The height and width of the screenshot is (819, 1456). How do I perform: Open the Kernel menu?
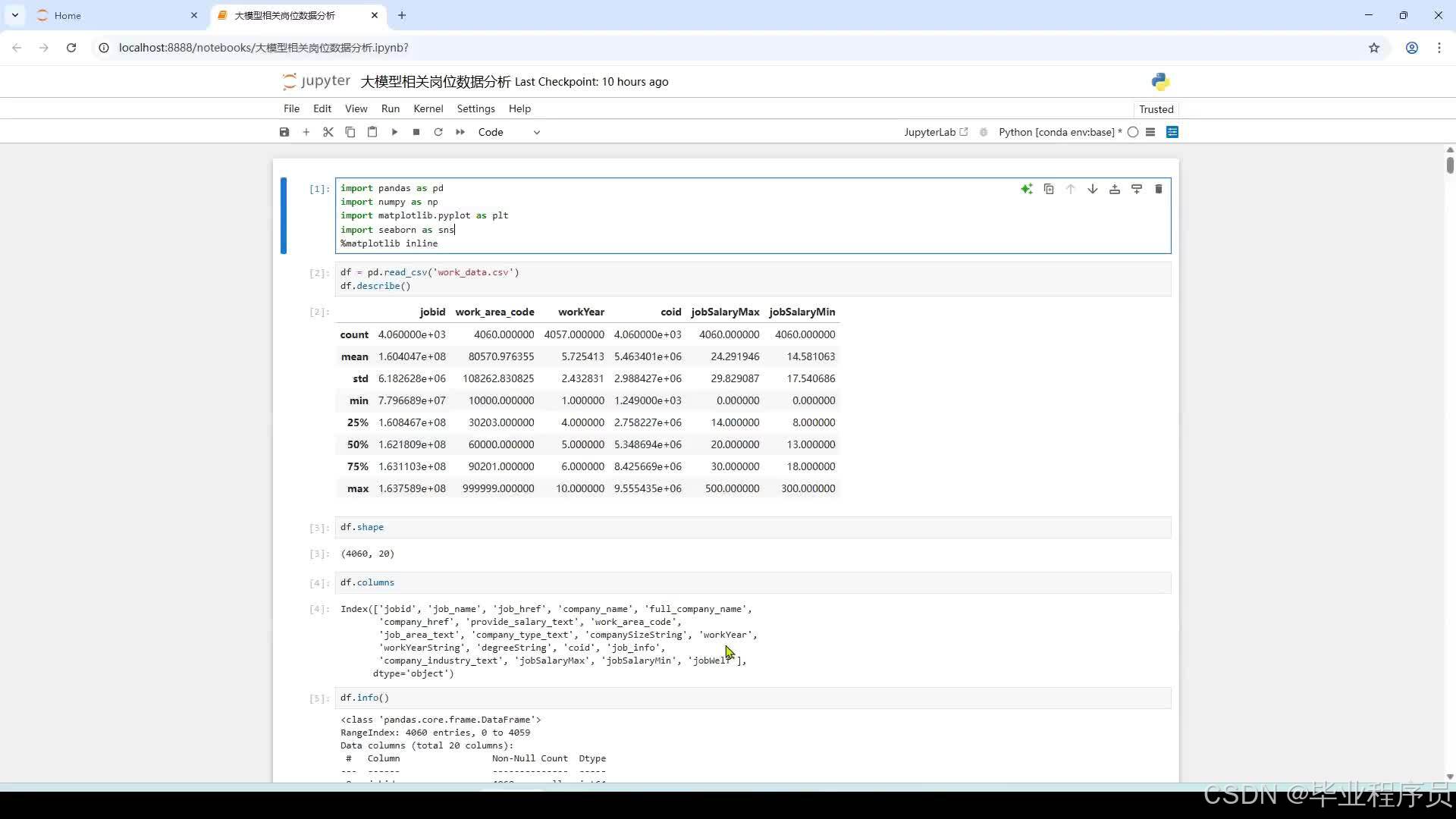[428, 108]
